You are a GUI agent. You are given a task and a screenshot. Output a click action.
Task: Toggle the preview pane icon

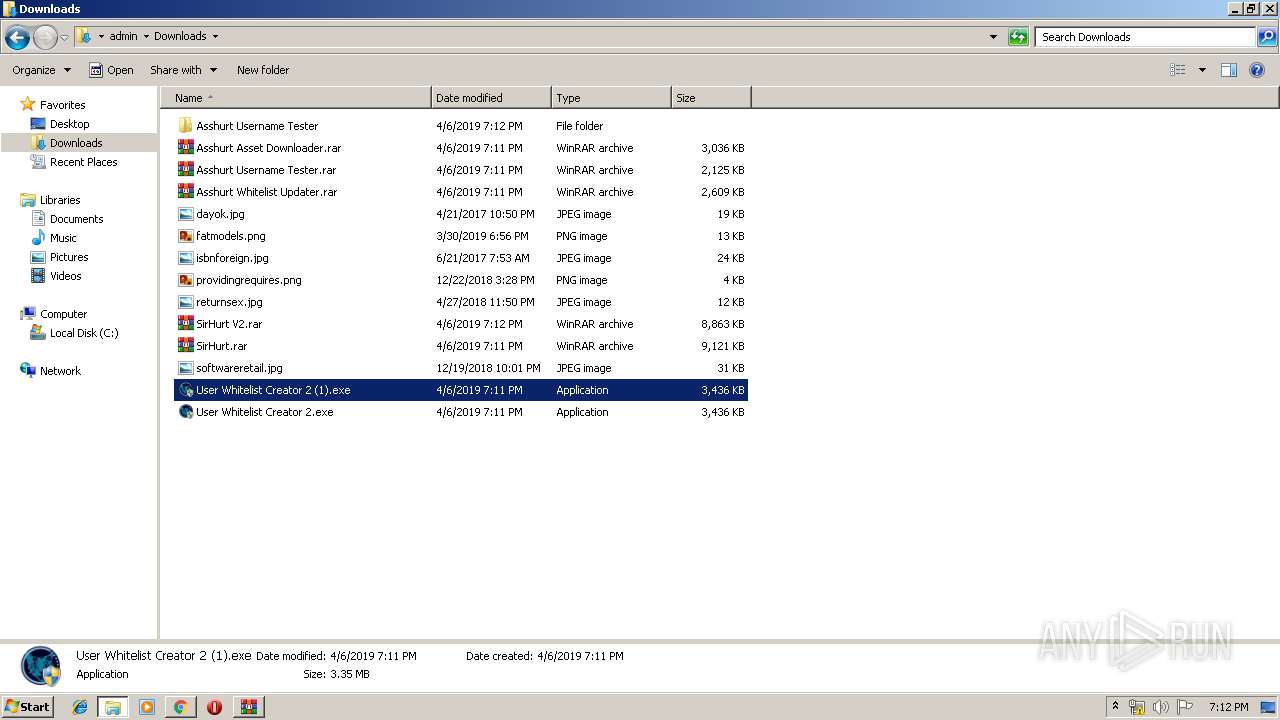(x=1229, y=70)
